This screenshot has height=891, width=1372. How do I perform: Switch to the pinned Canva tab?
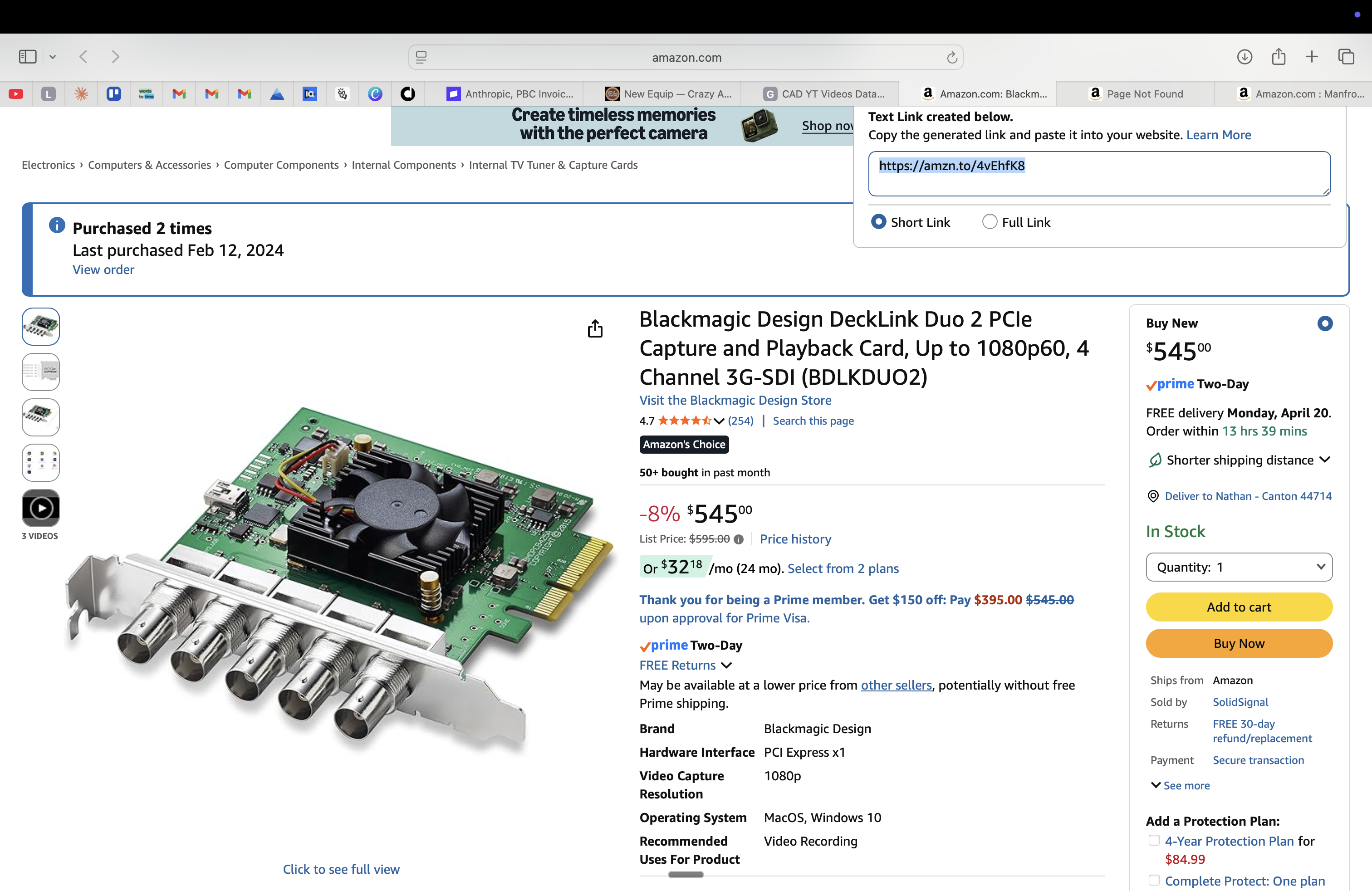[x=375, y=94]
